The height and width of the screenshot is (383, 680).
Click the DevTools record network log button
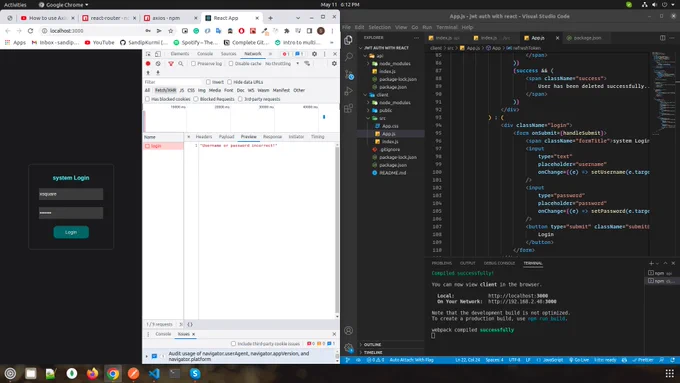coord(148,63)
